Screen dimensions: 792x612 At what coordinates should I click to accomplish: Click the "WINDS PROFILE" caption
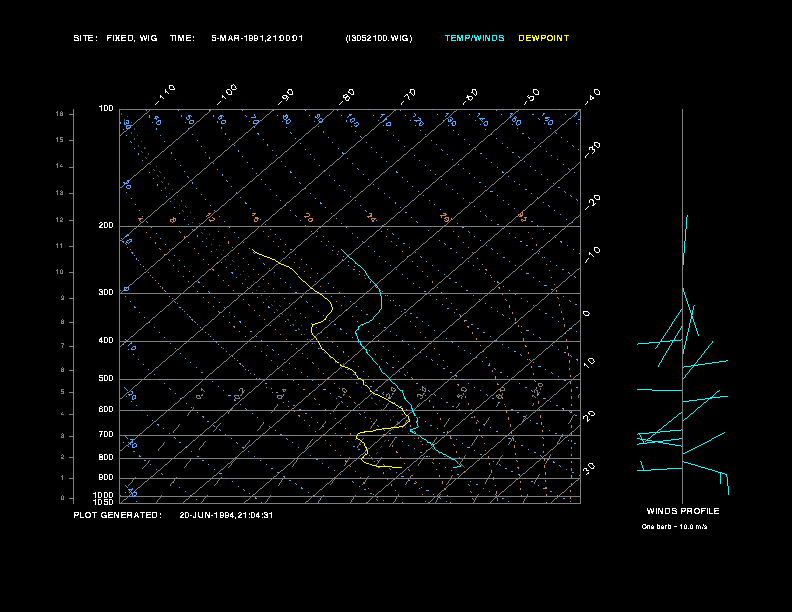683,511
